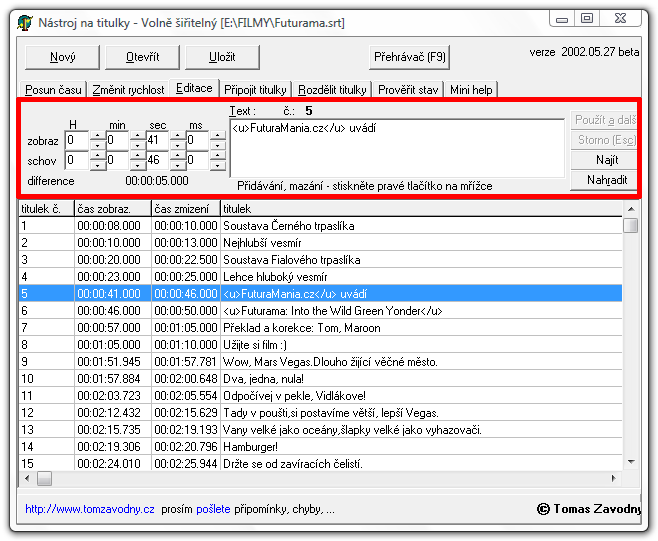The height and width of the screenshot is (541, 658).
Task: Focus the schov hours field
Action: point(77,160)
